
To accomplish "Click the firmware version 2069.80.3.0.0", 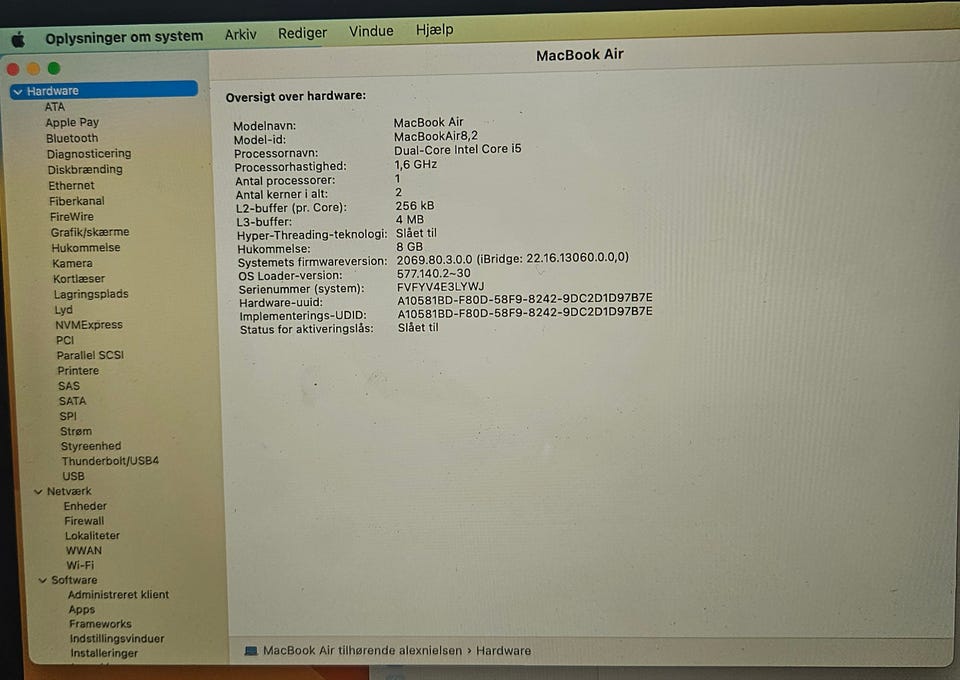I will tap(435, 260).
